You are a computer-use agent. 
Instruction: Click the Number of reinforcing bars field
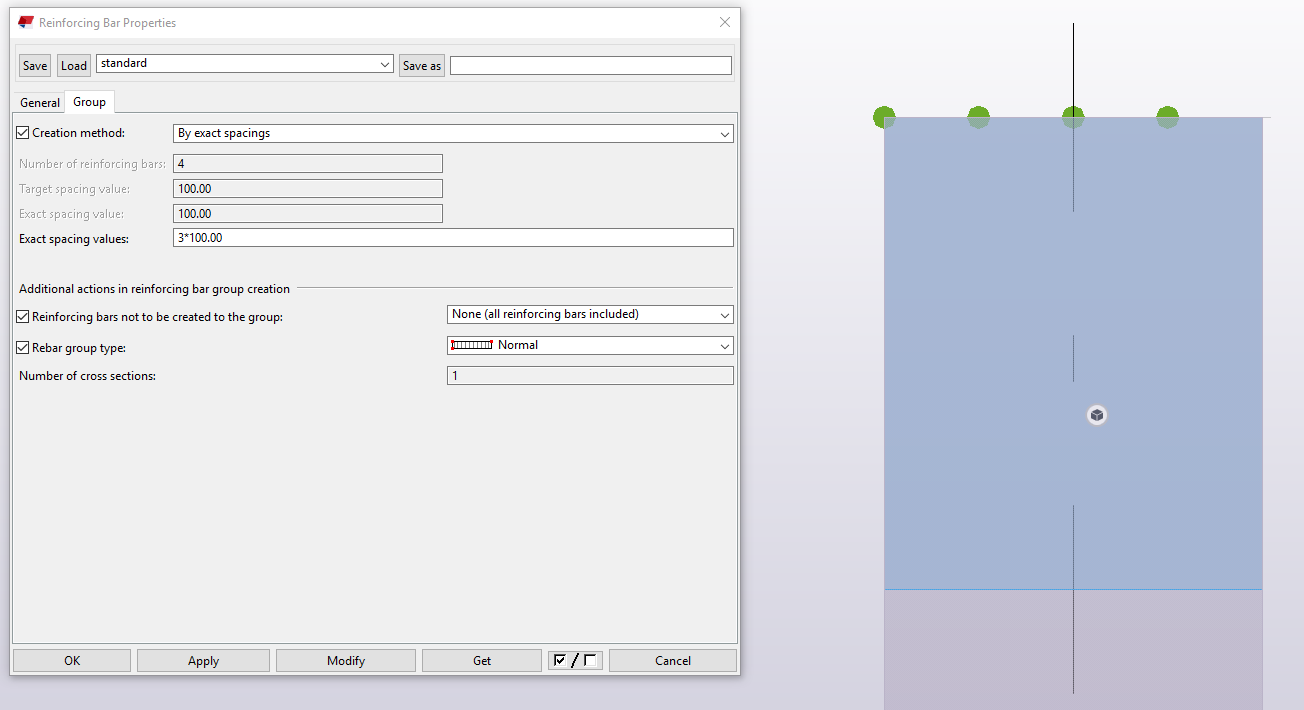click(308, 163)
